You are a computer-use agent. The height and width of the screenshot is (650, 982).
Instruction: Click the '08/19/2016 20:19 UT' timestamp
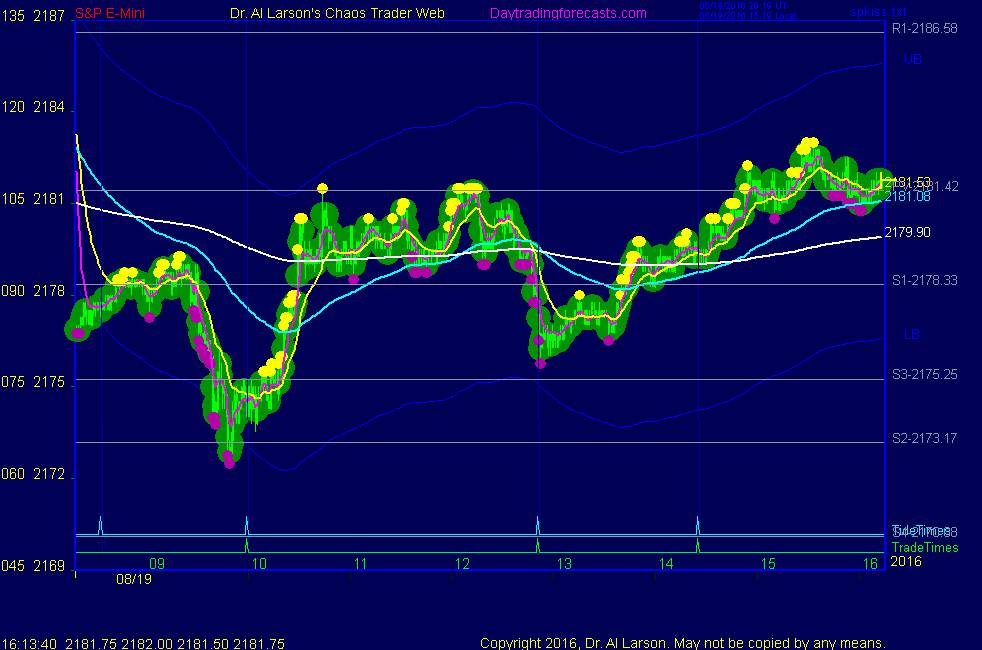coord(743,6)
